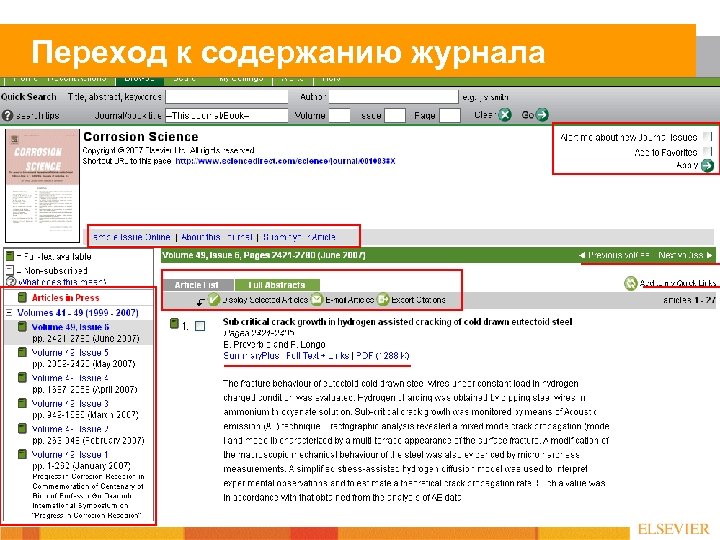Screen dimensions: 720x540
Task: Click the Issue input field
Action: 394,116
